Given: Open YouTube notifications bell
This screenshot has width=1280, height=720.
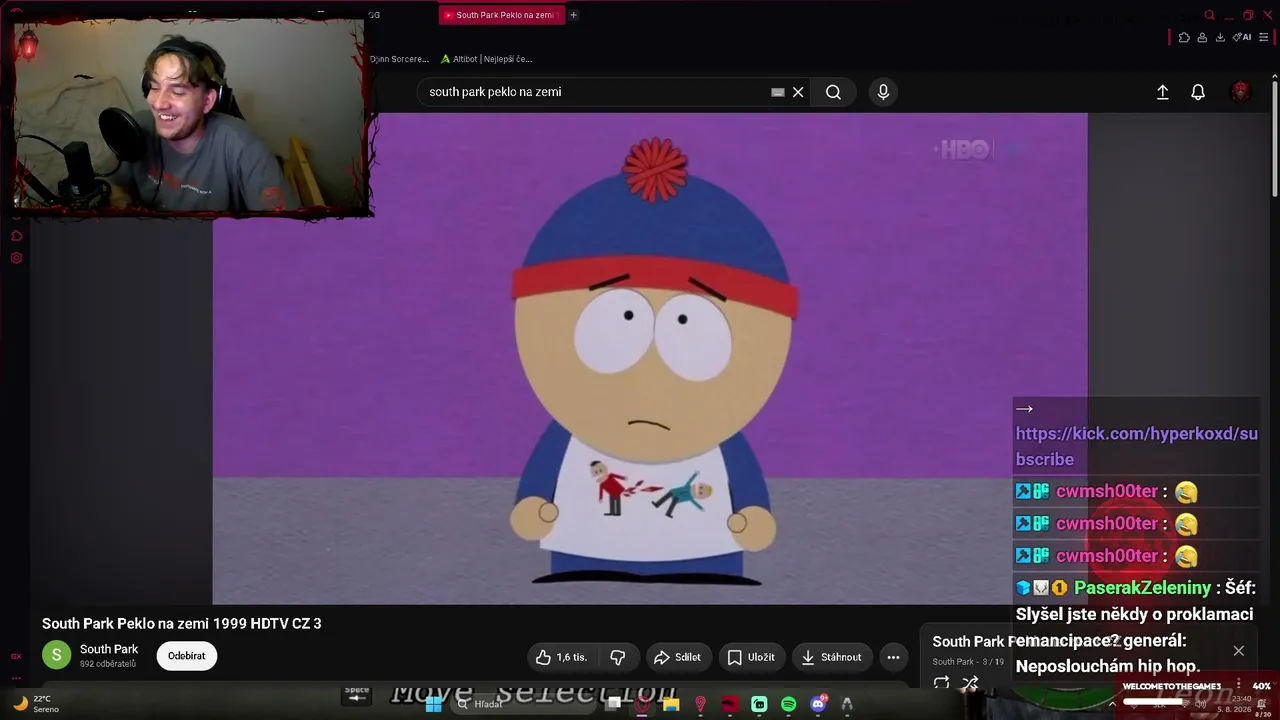Looking at the screenshot, I should coord(1198,92).
